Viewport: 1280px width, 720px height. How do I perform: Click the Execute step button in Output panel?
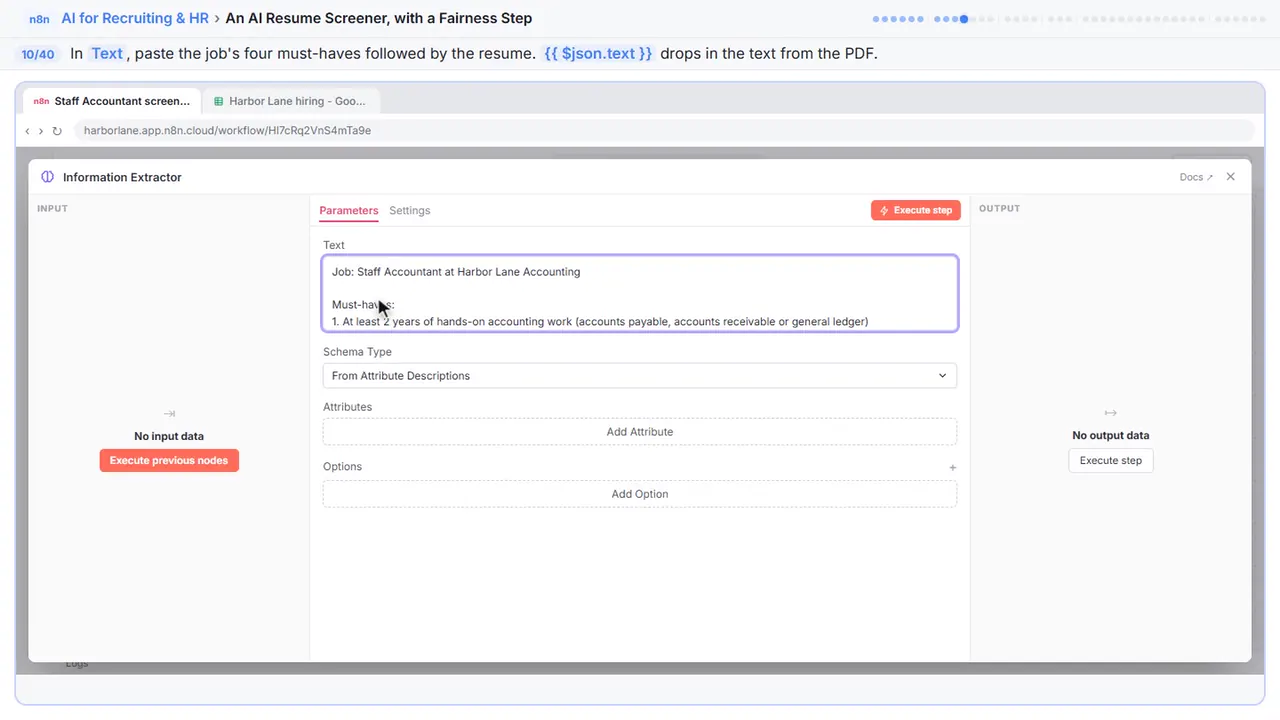1111,461
